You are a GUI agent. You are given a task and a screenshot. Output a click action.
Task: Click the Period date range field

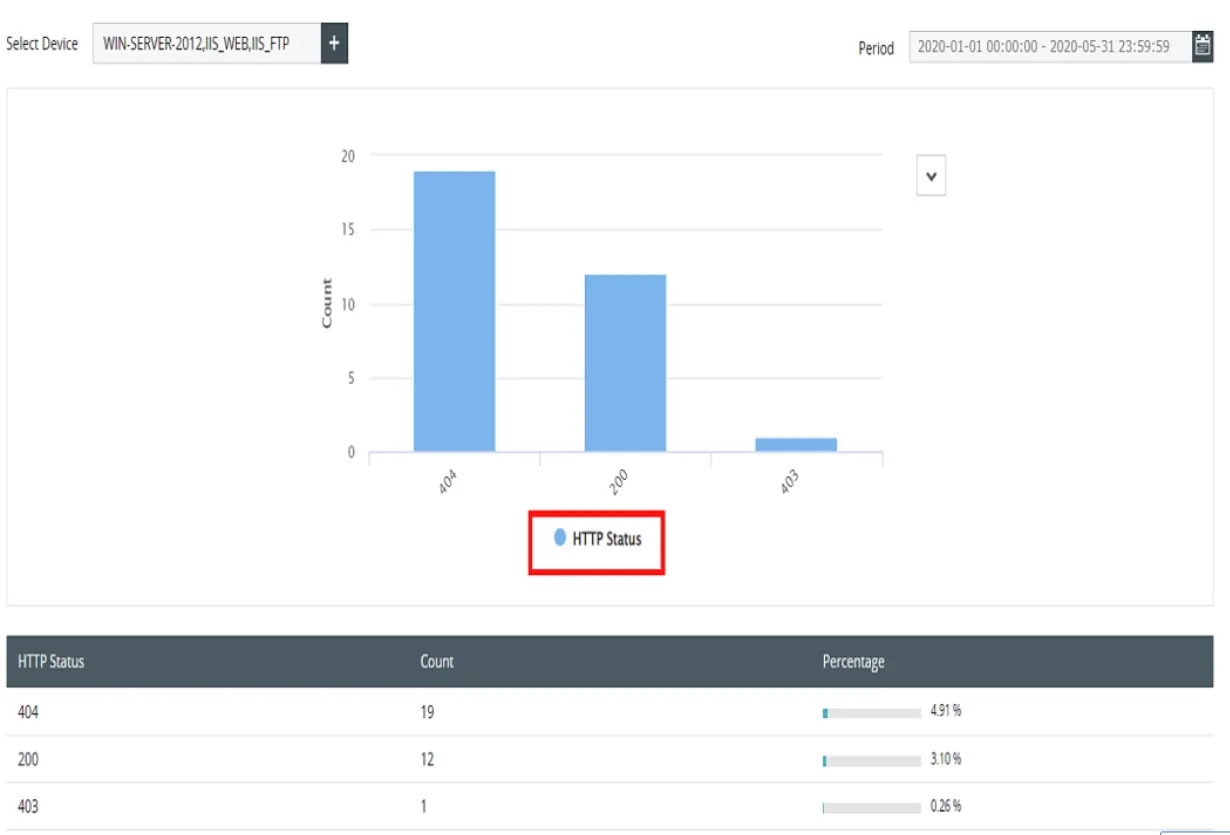[1050, 46]
